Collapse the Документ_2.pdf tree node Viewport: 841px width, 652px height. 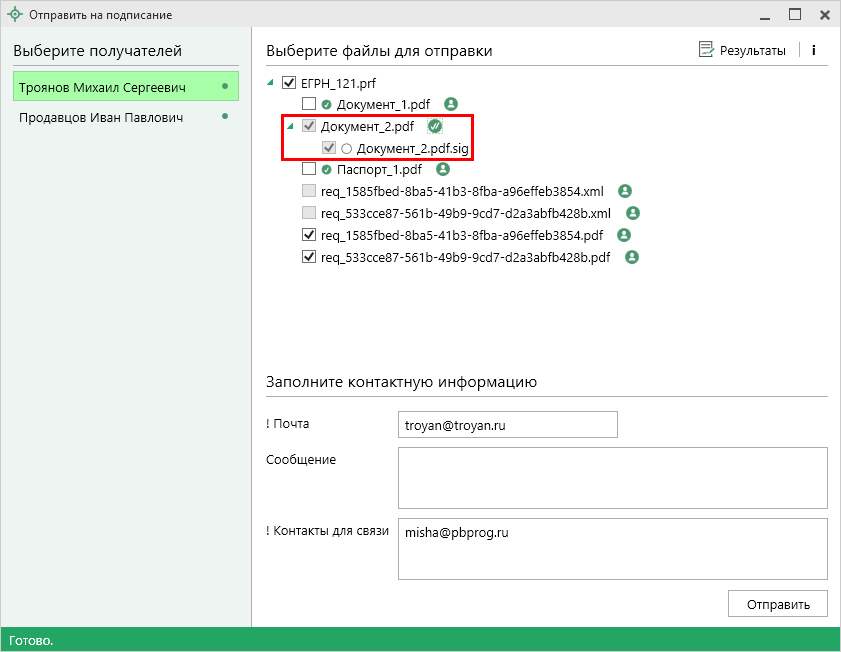click(x=290, y=126)
